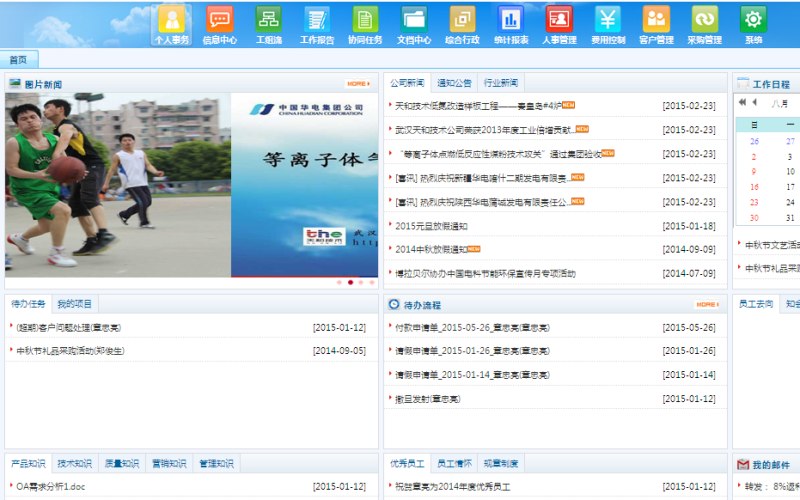Switch to the 规章制度 tab
This screenshot has width=800, height=500.
coord(501,463)
